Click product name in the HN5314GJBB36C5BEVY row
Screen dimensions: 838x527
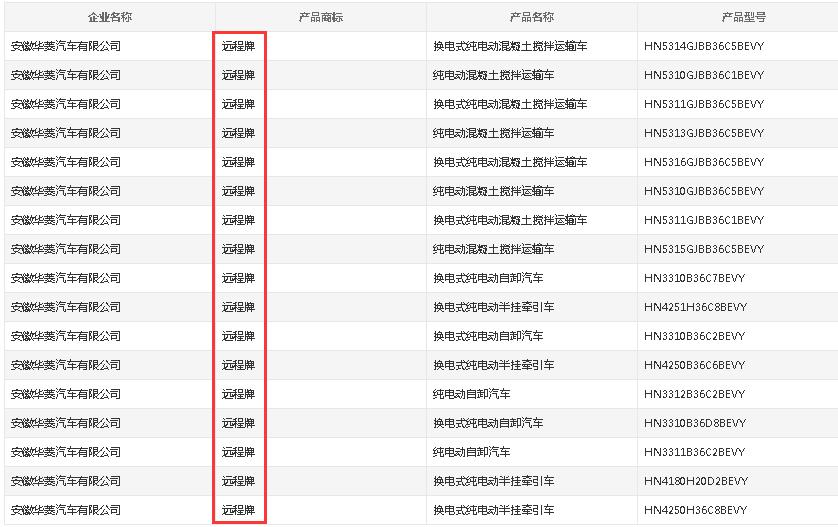pyautogui.click(x=510, y=46)
